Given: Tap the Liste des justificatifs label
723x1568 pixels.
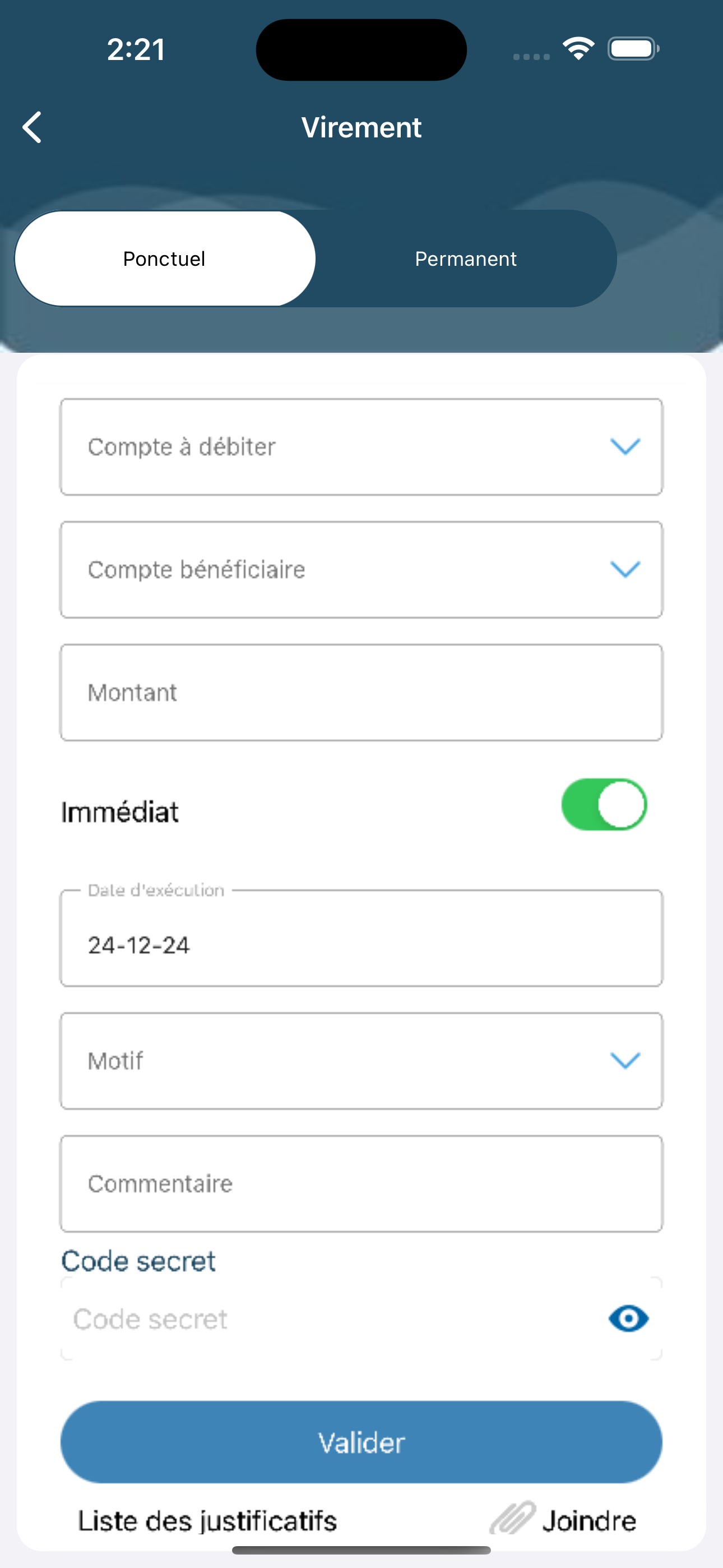Looking at the screenshot, I should pyautogui.click(x=207, y=1520).
